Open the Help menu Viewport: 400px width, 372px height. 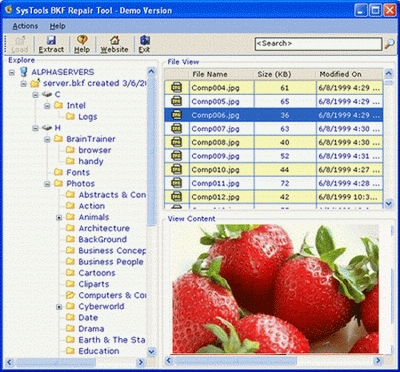tap(57, 26)
